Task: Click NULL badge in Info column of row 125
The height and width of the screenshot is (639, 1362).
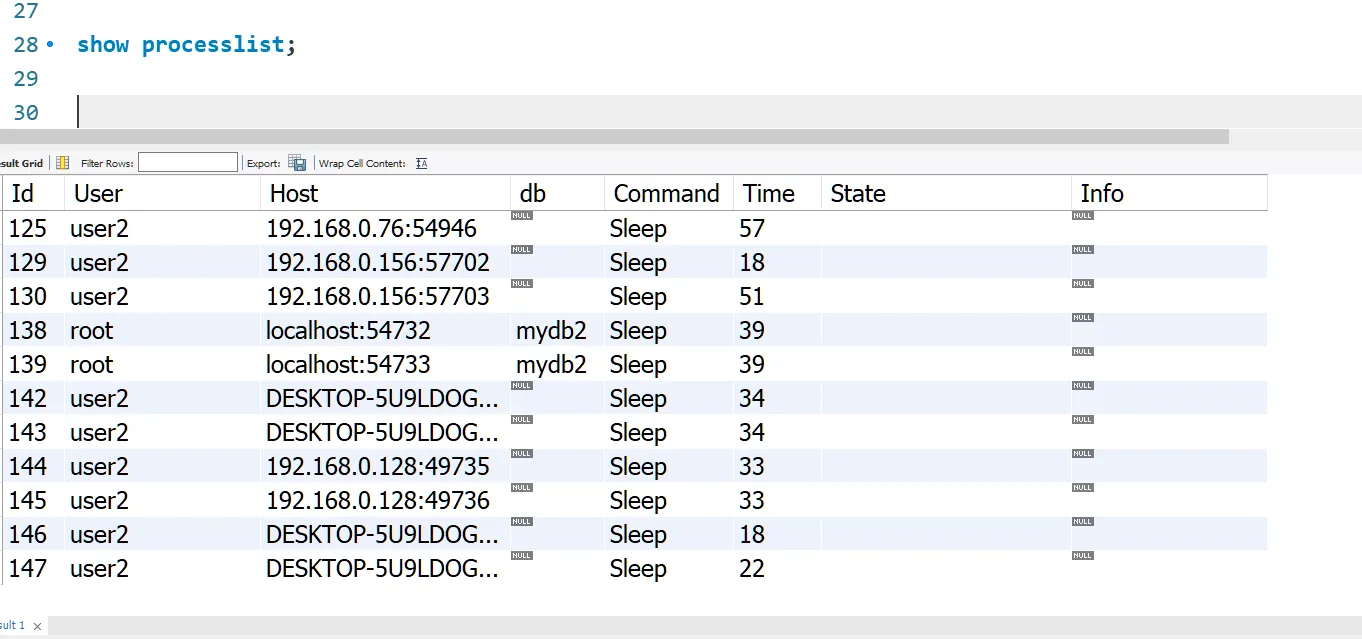Action: pos(1082,214)
